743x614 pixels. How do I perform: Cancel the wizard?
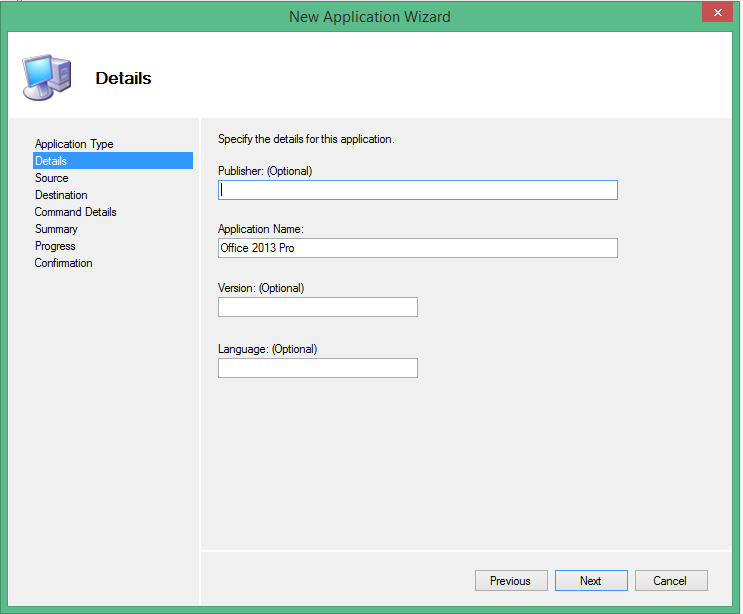pyautogui.click(x=669, y=581)
